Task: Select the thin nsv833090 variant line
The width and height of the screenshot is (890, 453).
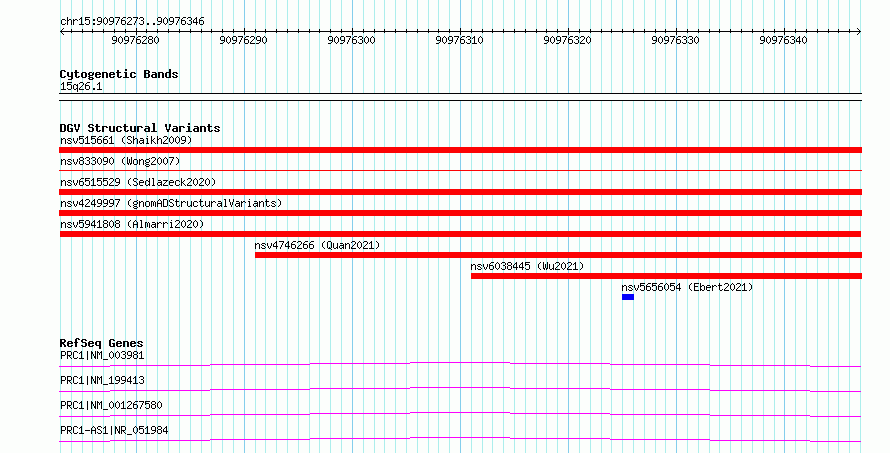Action: pyautogui.click(x=460, y=170)
